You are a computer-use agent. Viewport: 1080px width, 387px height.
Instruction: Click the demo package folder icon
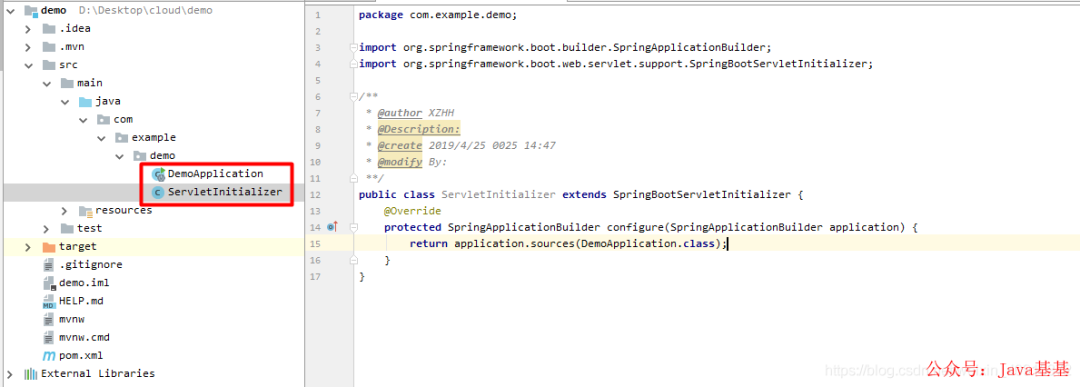coord(139,156)
